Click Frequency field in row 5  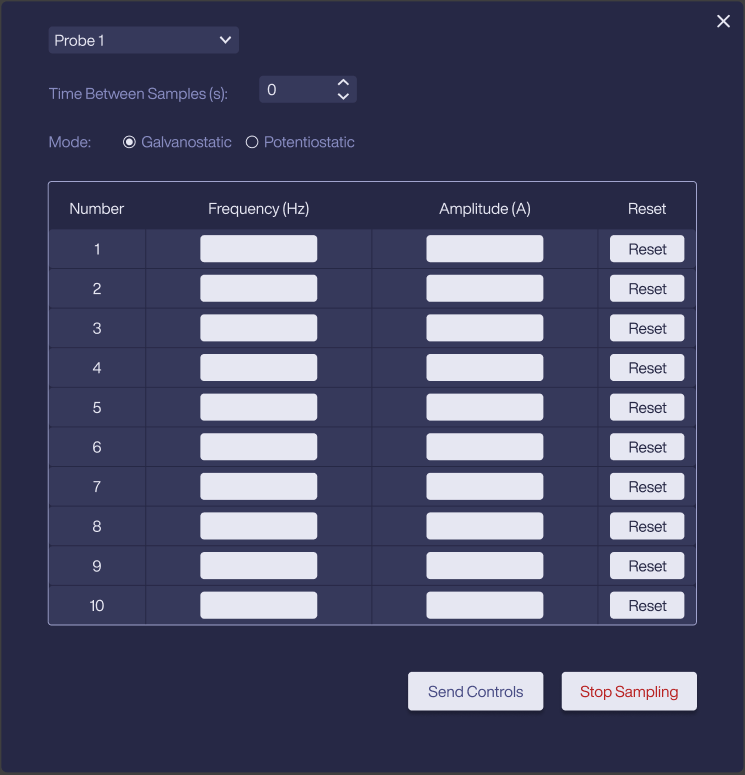tap(259, 407)
